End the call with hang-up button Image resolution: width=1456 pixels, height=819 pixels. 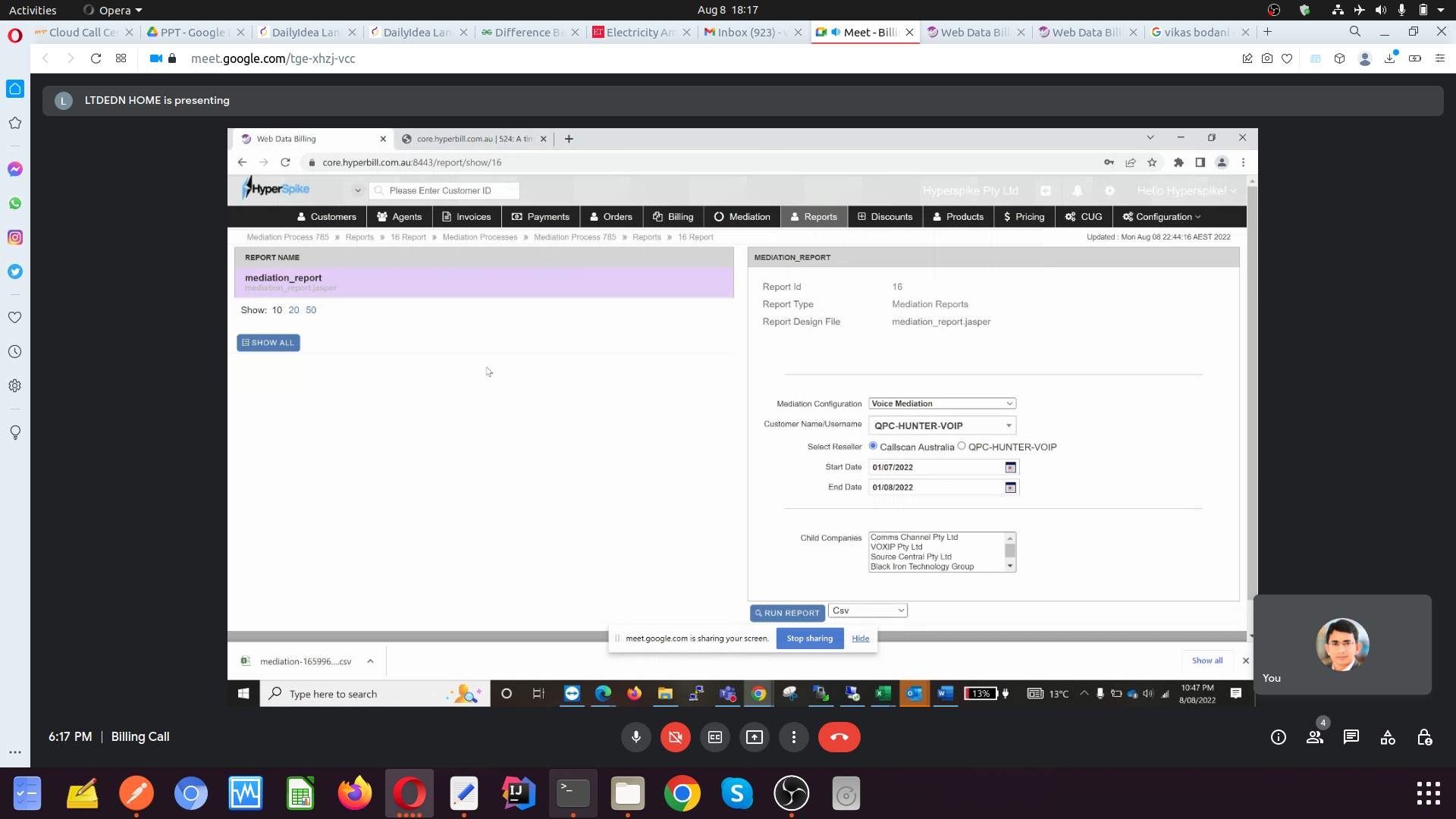tap(839, 737)
